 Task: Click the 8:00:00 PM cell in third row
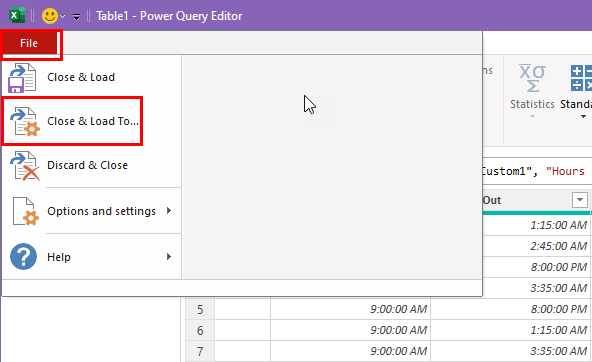click(x=536, y=267)
